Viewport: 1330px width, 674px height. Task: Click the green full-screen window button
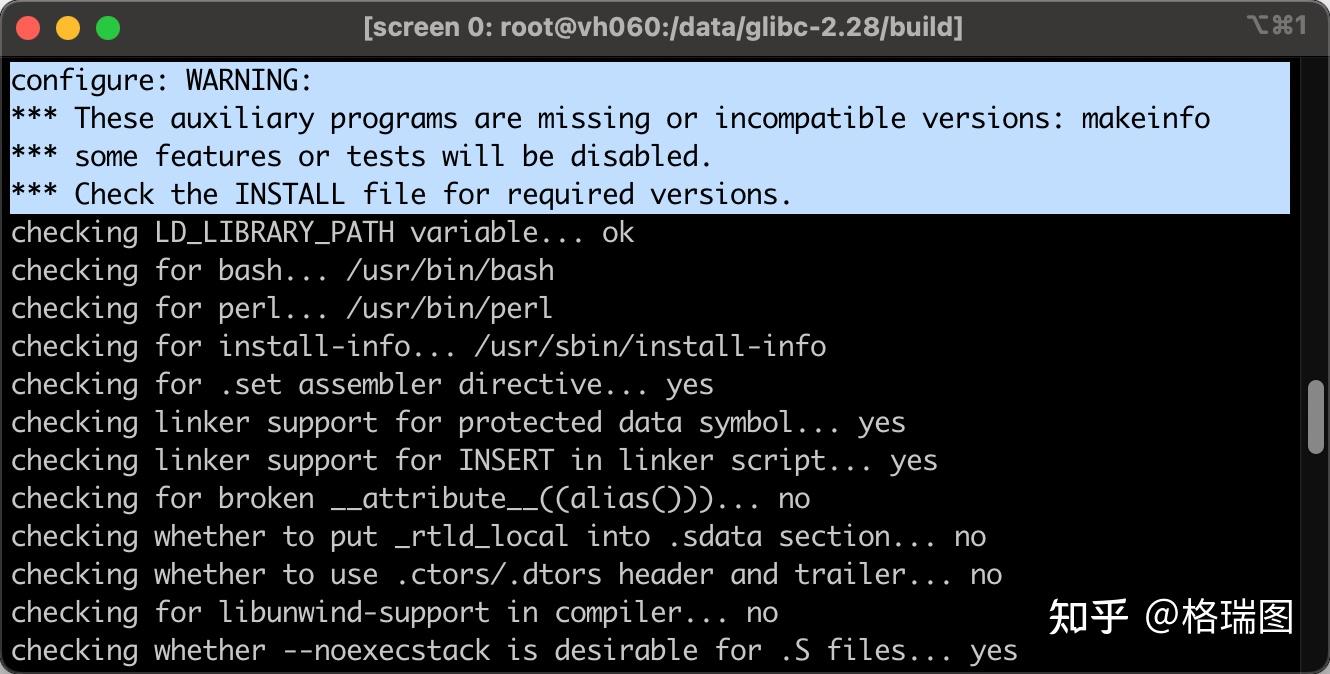(x=108, y=28)
